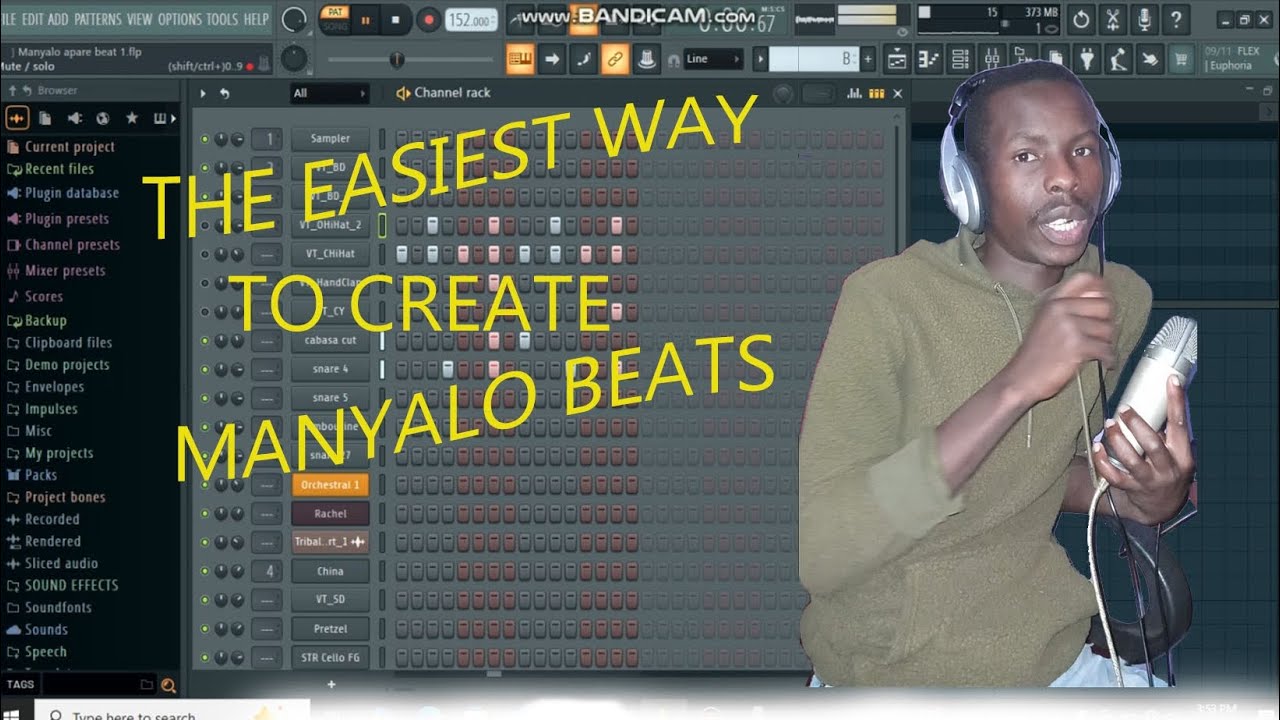Click the channel rack step/keyboard view icon
This screenshot has height=720, width=1280.
[876, 93]
